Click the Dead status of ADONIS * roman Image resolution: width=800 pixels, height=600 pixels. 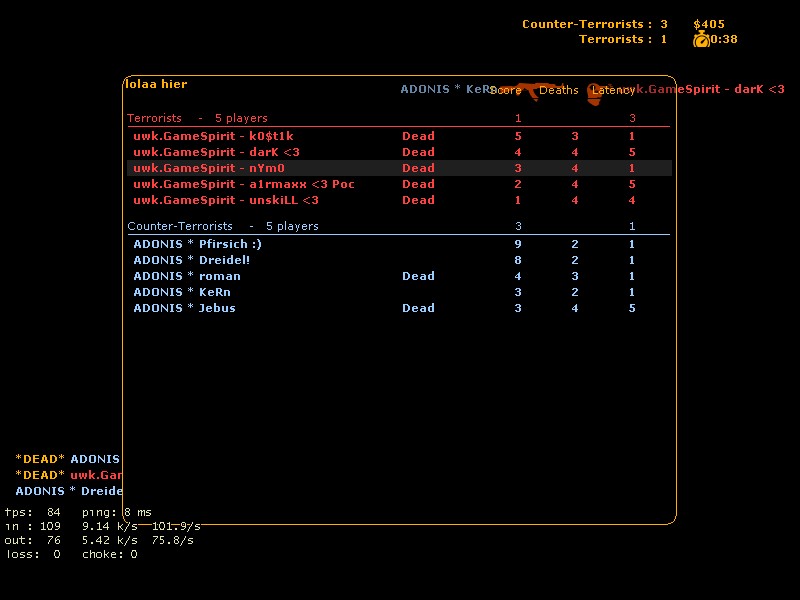pyautogui.click(x=418, y=276)
